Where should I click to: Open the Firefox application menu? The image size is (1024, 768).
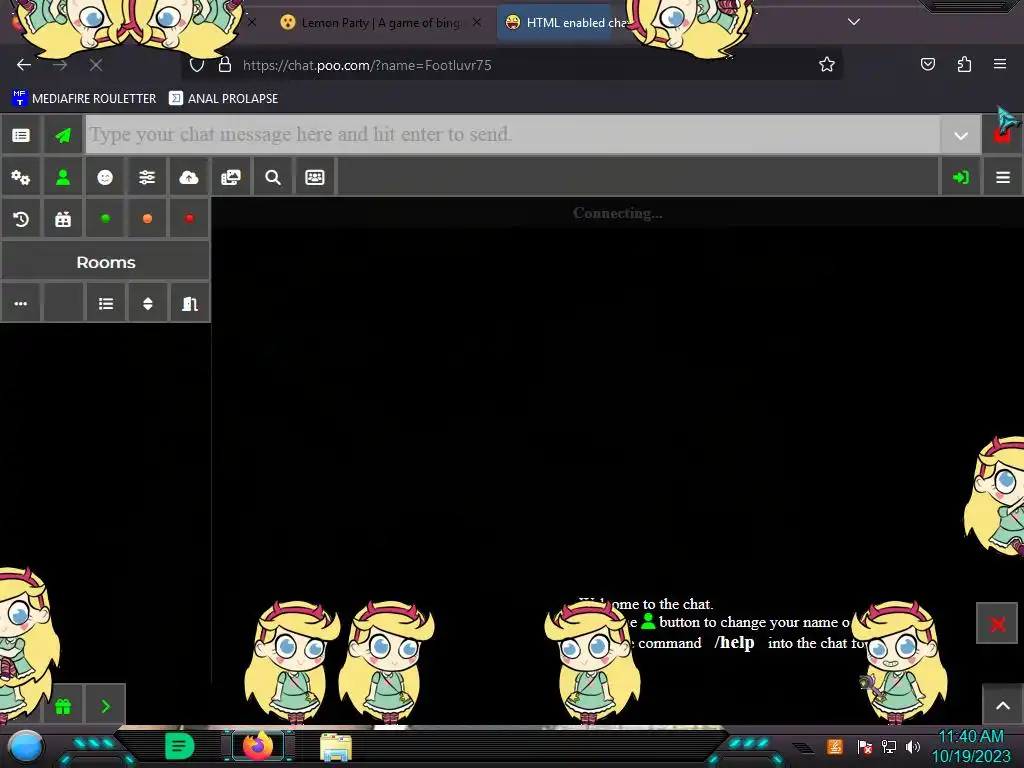pyautogui.click(x=1000, y=64)
